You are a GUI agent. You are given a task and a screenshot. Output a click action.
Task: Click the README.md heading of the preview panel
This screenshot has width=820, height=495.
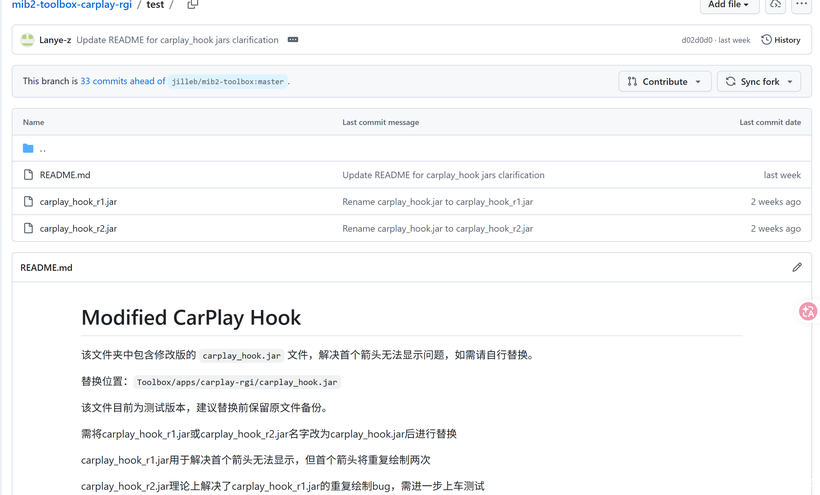[x=47, y=268]
